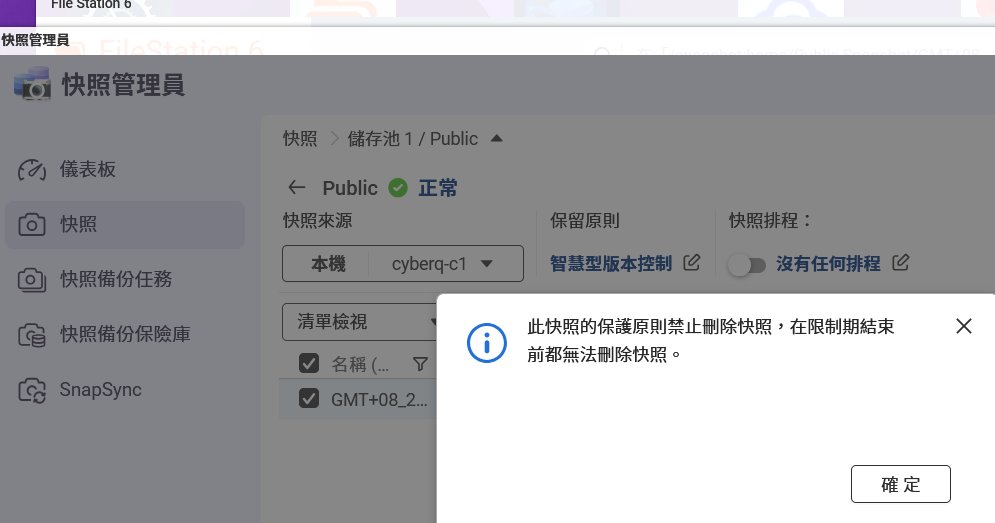Viewport: 995px width, 523px height.
Task: Close the warning dialog with the X
Action: coord(963,326)
